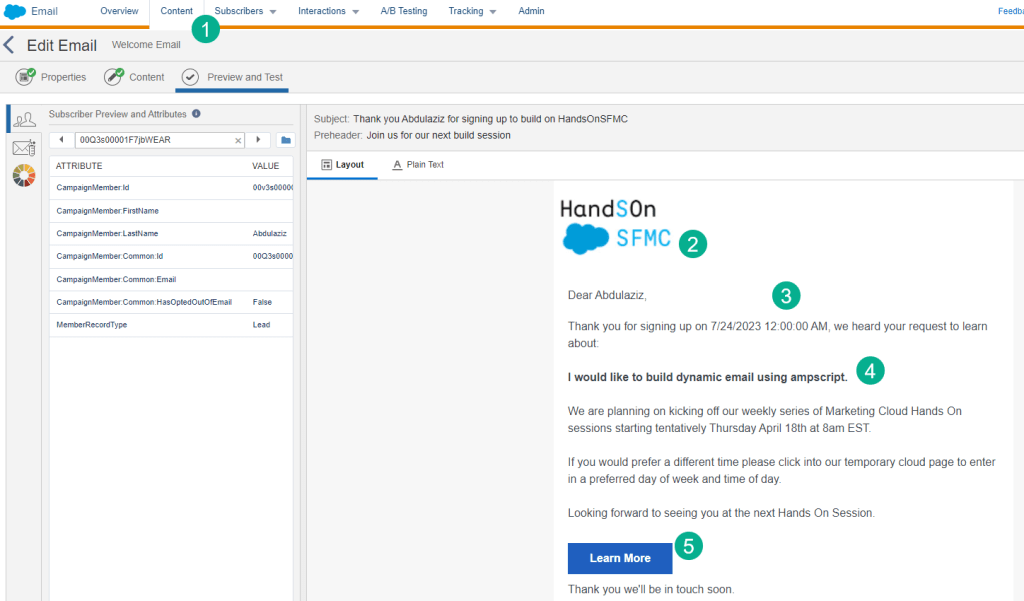Open the Subscriber Preview people icon tab
The width and height of the screenshot is (1024, 601).
pos(23,119)
